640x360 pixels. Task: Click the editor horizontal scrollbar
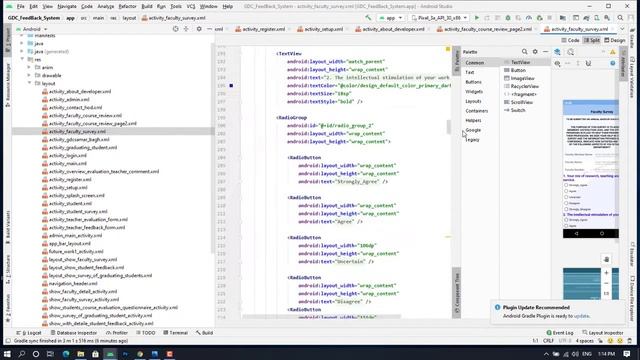pyautogui.click(x=321, y=317)
